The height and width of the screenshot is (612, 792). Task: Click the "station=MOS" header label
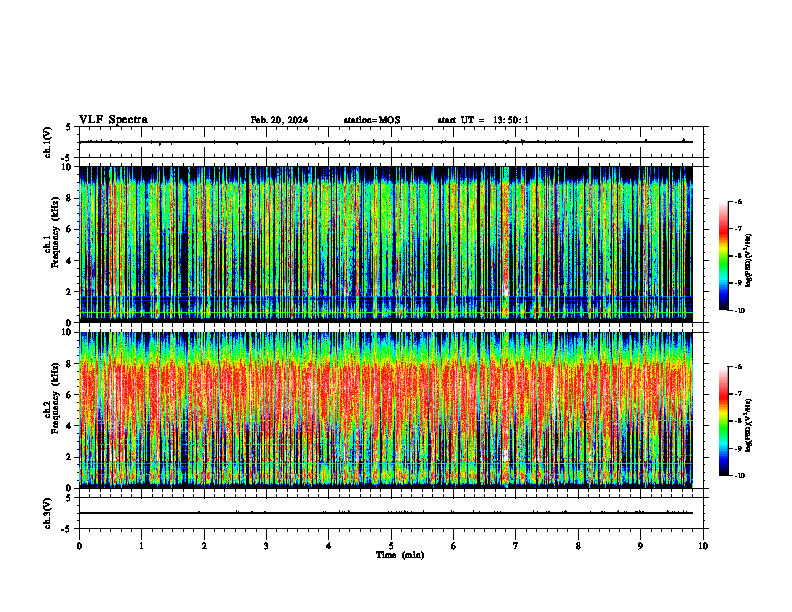coord(372,120)
